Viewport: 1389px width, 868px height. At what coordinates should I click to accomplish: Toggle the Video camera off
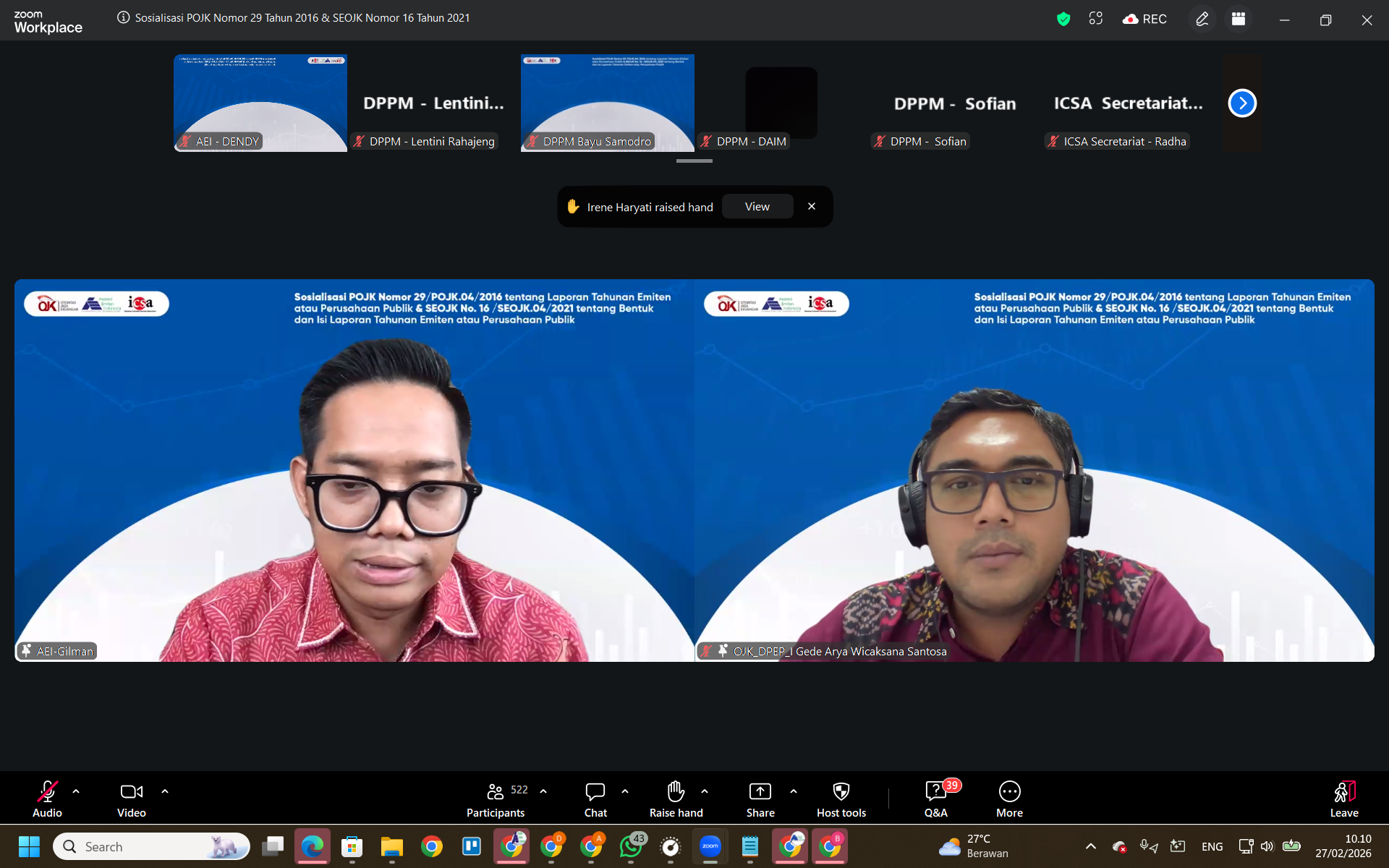(131, 799)
